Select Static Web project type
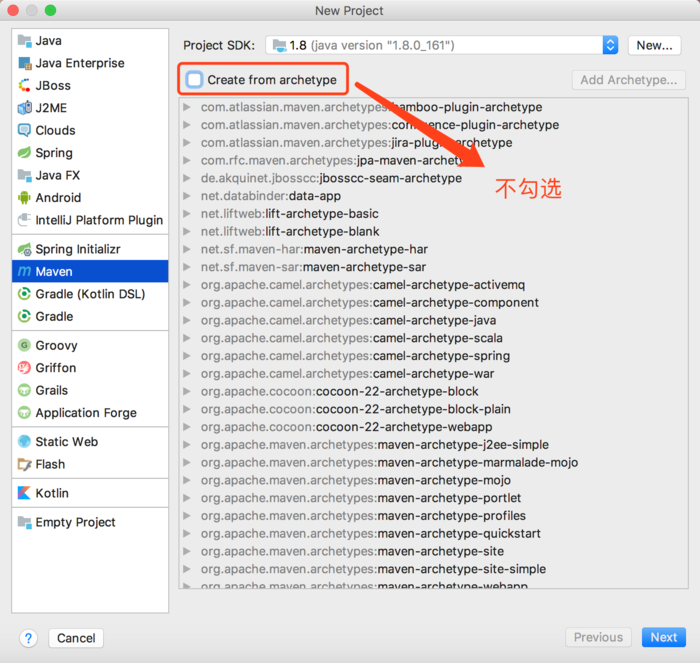700x663 pixels. pyautogui.click(x=90, y=442)
